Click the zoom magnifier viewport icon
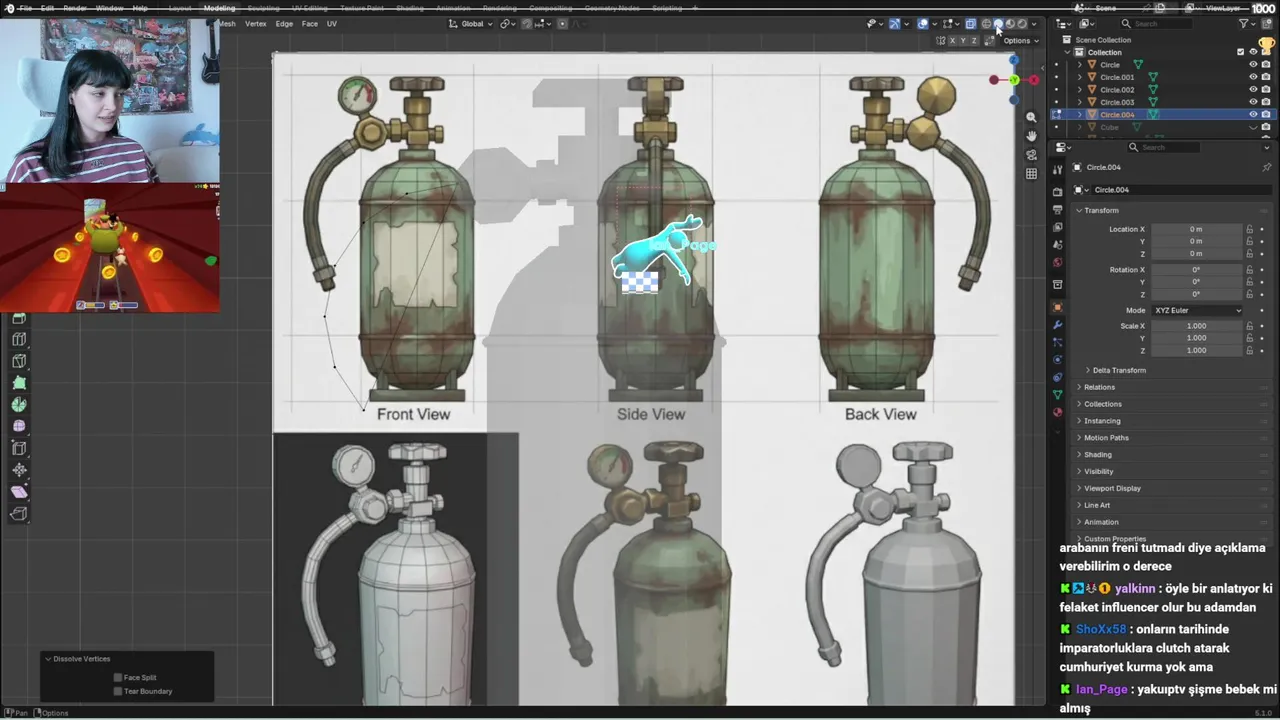 pyautogui.click(x=1031, y=117)
